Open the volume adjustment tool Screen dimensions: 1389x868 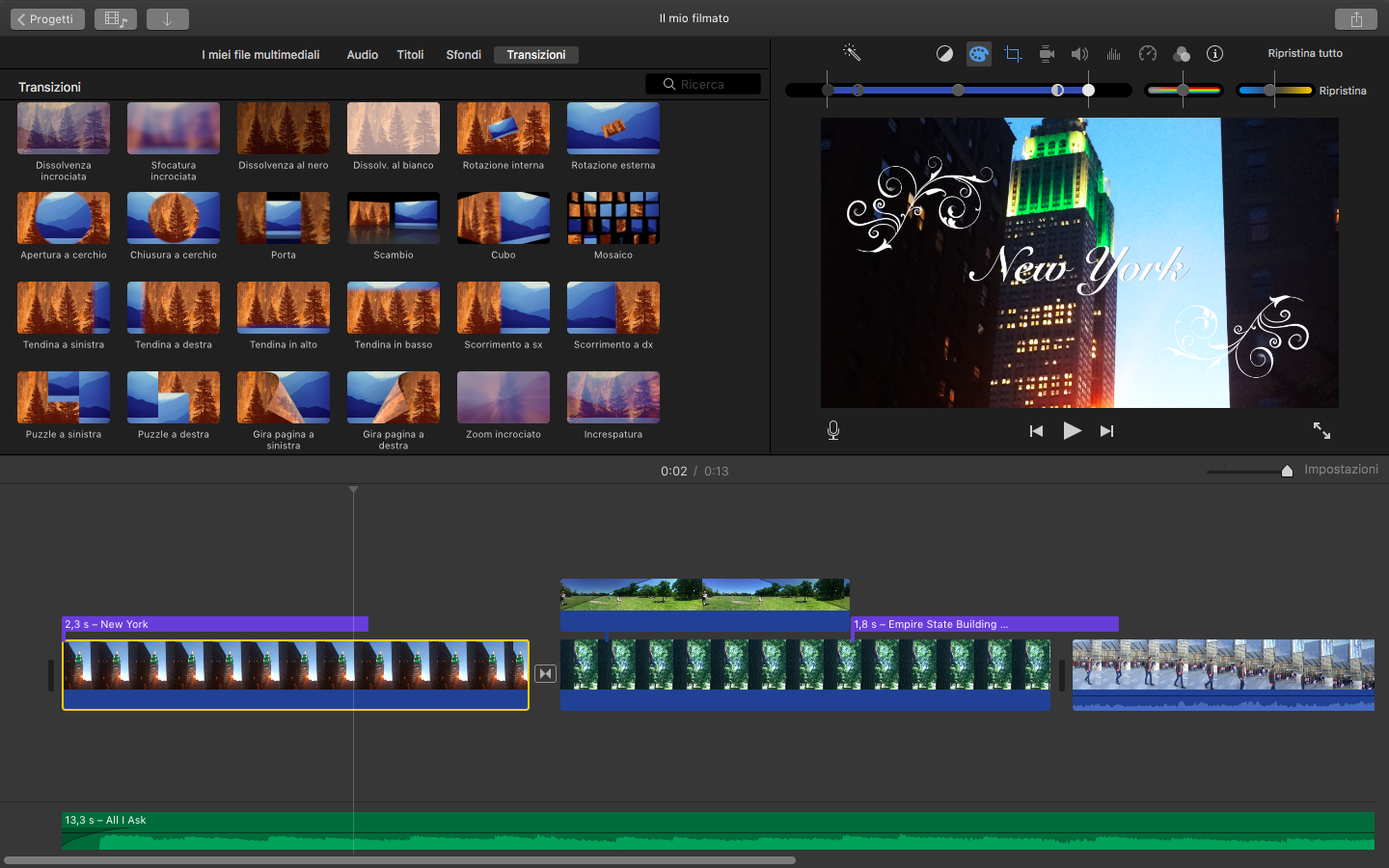1080,54
